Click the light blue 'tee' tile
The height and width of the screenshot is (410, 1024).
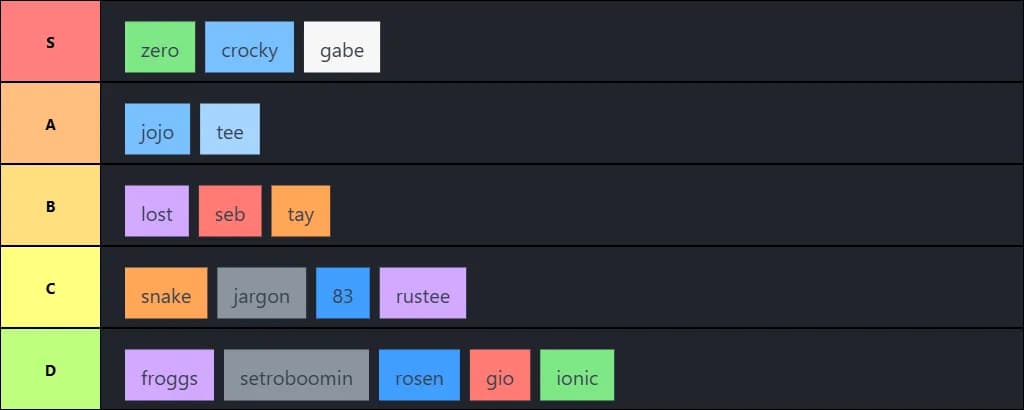230,130
